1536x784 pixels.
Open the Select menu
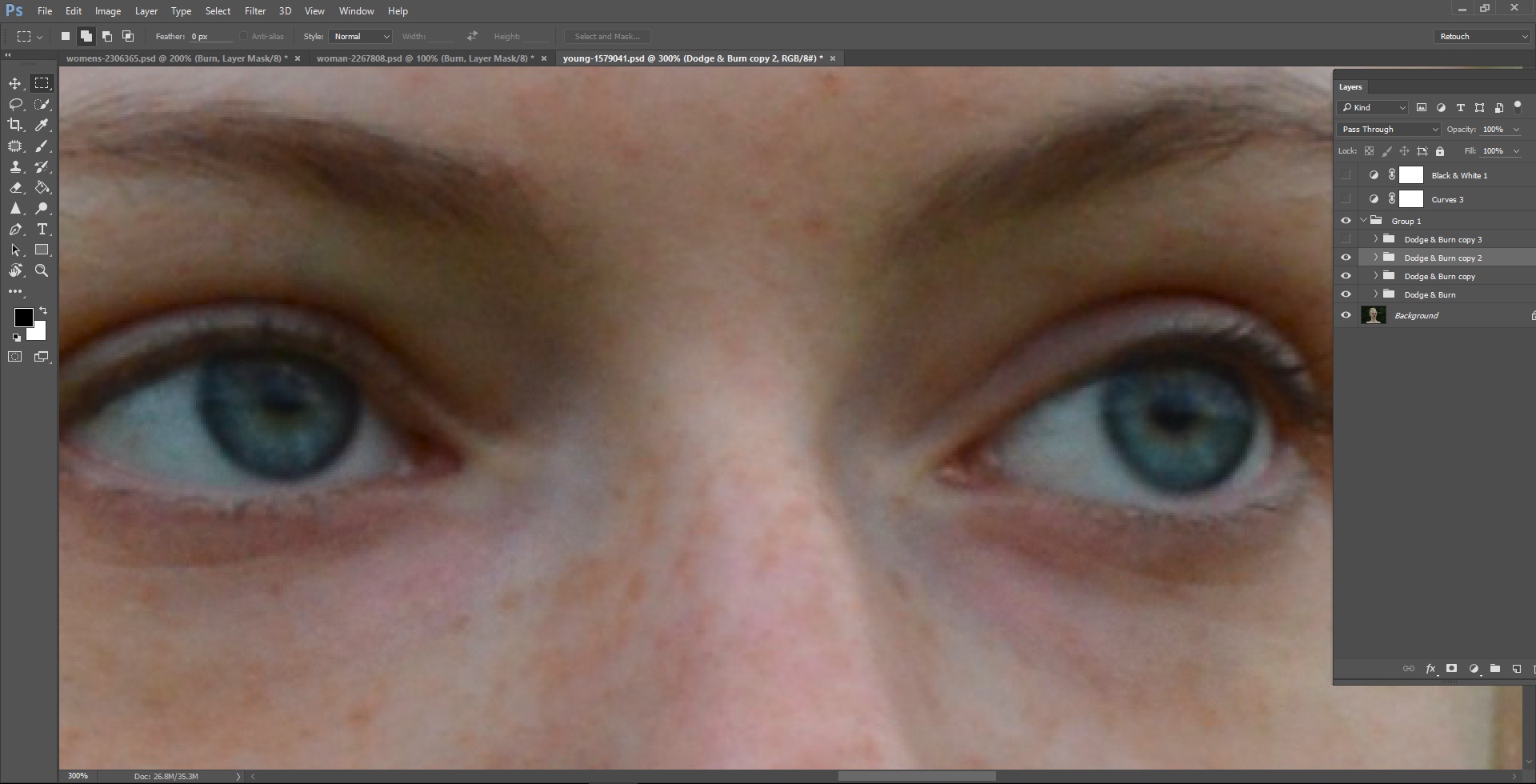pos(218,10)
